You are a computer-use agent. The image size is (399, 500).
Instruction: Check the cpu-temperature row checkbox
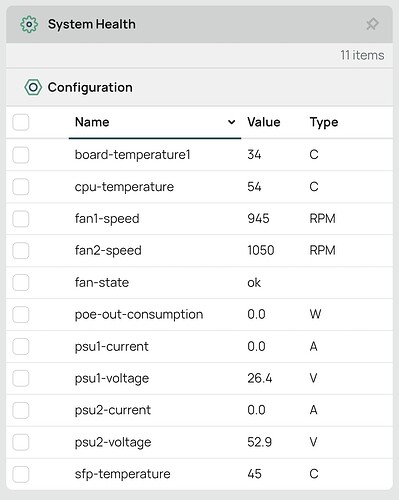click(x=21, y=187)
